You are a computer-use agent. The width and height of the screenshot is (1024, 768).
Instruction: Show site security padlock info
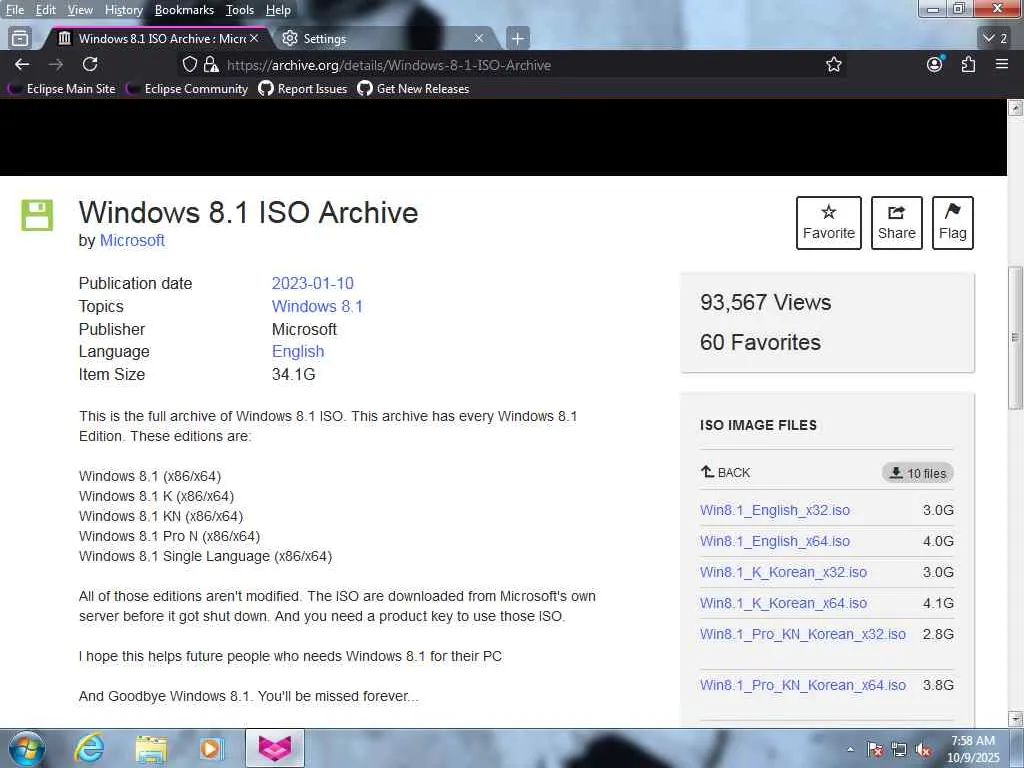pos(210,64)
